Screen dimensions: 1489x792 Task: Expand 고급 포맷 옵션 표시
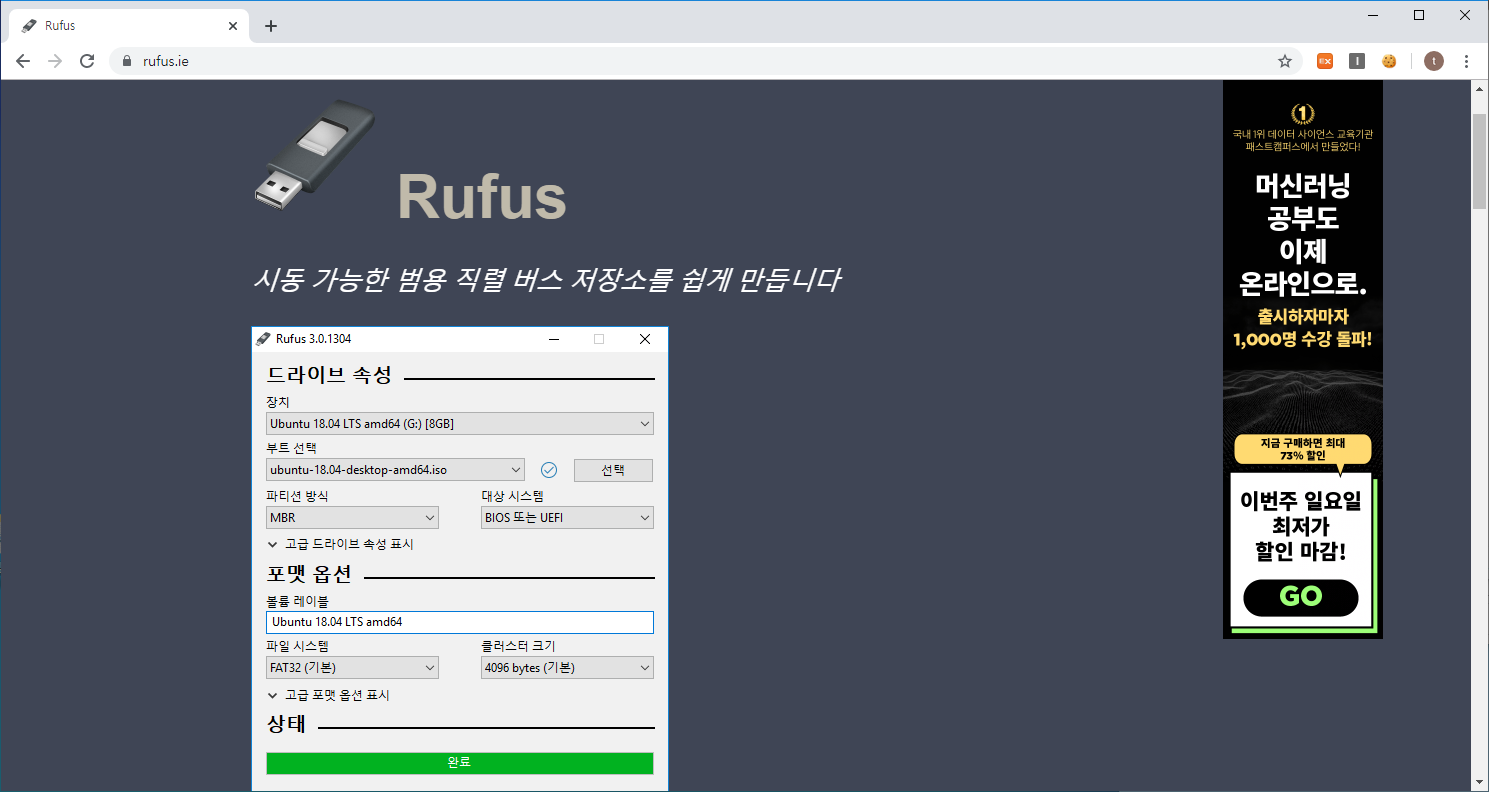pos(328,695)
